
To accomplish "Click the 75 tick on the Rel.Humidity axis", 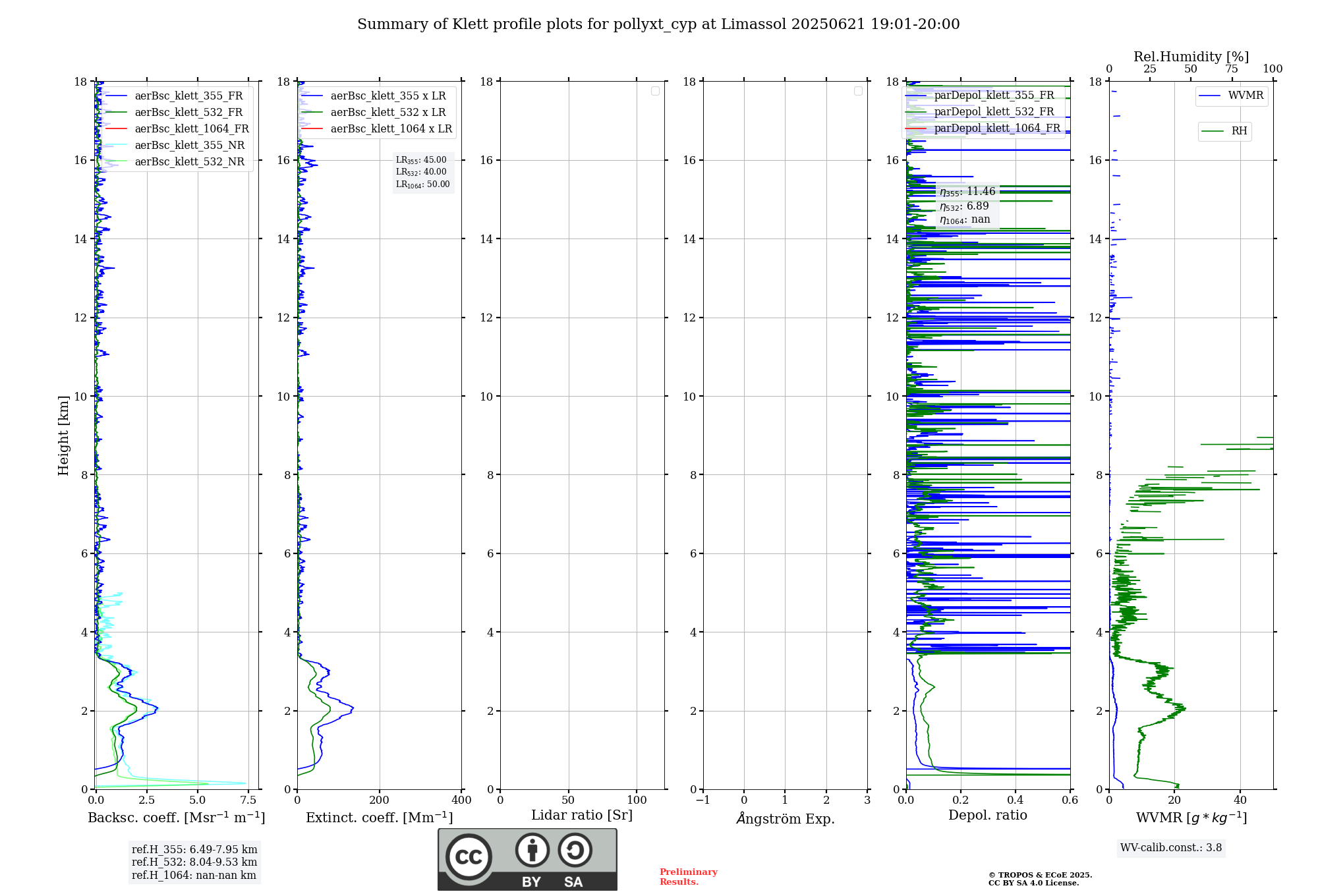I will (x=1232, y=69).
